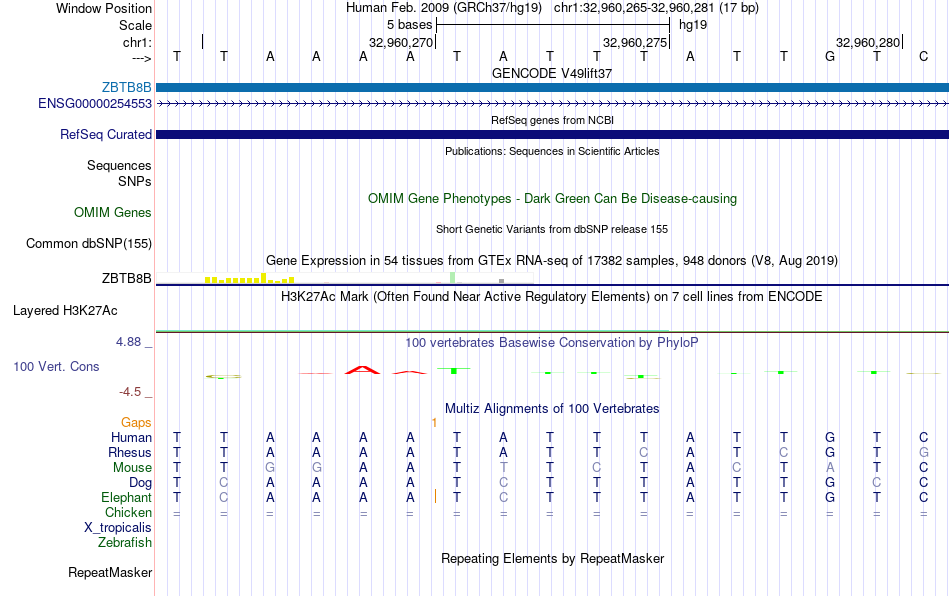The width and height of the screenshot is (950, 596).
Task: Open the OMIM Genes track label
Action: (112, 213)
